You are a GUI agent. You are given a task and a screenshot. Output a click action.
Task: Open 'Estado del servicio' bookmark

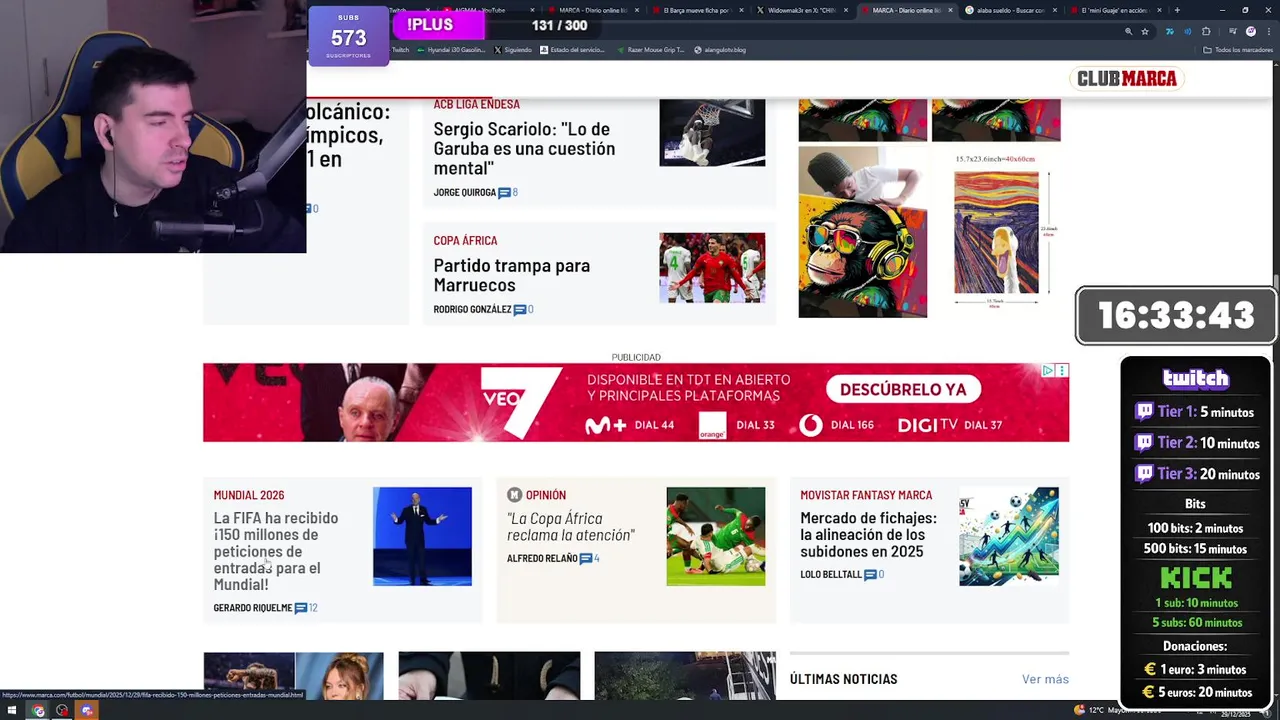[572, 50]
